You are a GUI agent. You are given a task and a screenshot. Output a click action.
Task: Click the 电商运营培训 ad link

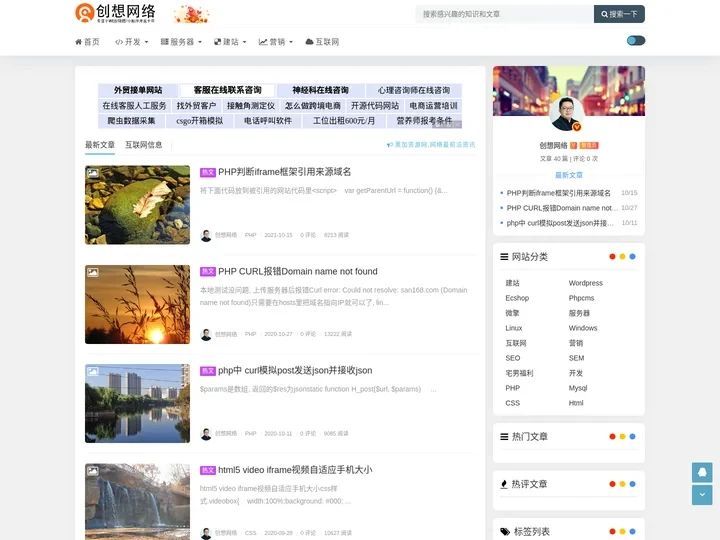(433, 106)
